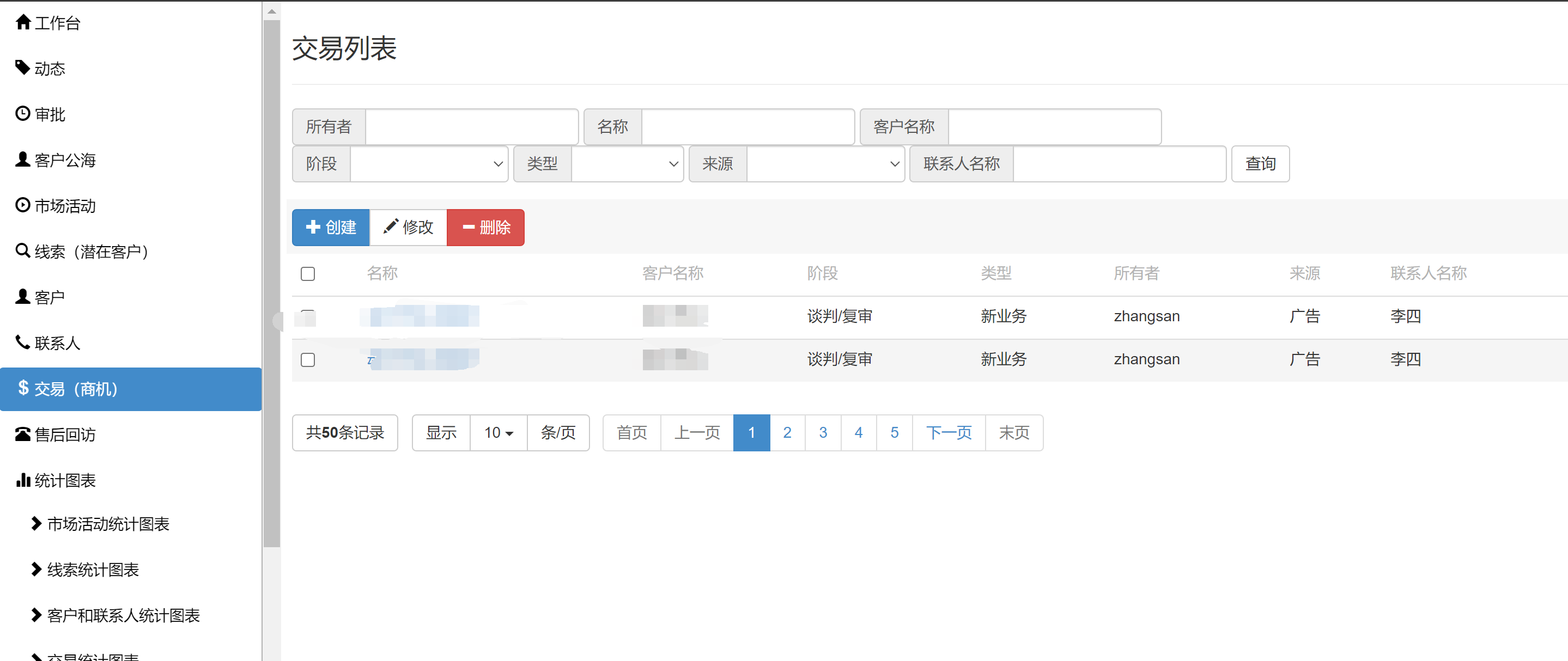1568x661 pixels.
Task: Click the 联系人名称 column header
Action: (1428, 273)
